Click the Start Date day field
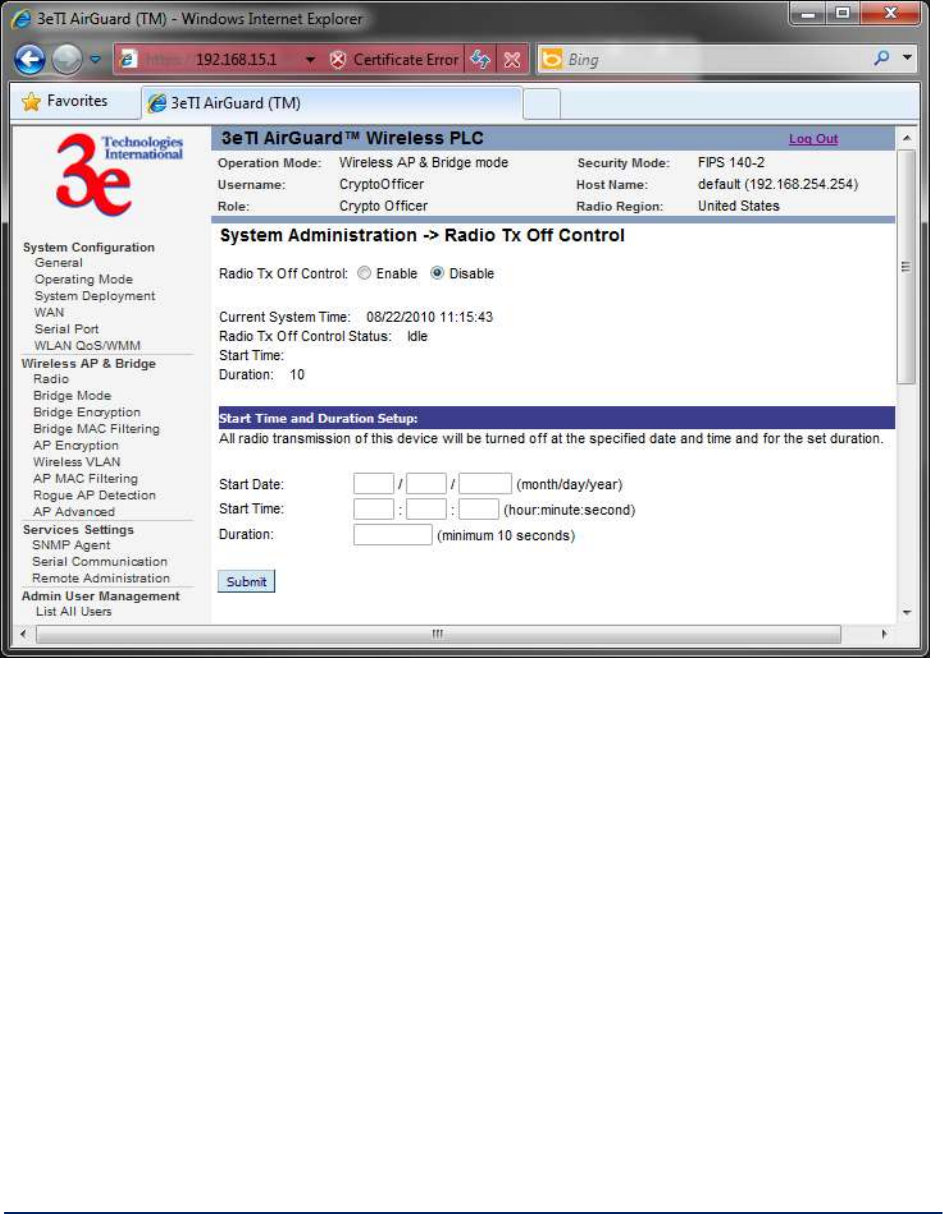This screenshot has height=1214, width=943. click(425, 484)
